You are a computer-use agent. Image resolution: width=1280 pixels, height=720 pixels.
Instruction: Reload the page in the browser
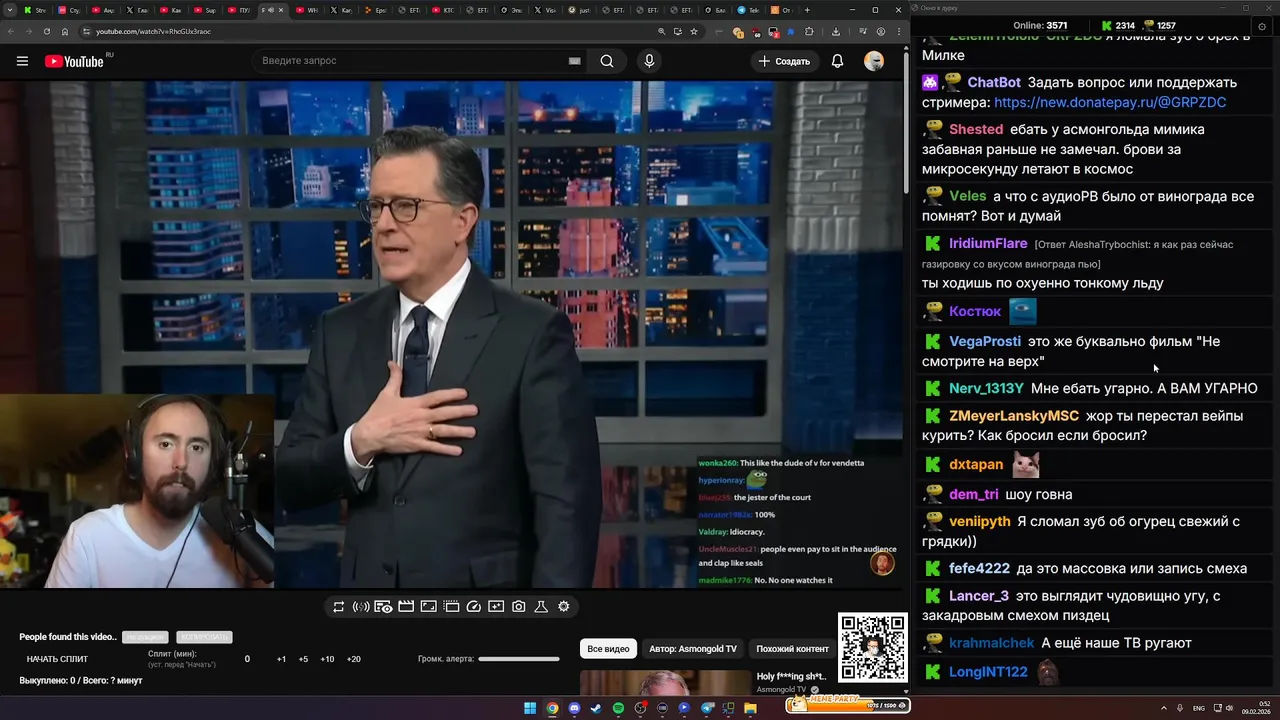pos(47,31)
